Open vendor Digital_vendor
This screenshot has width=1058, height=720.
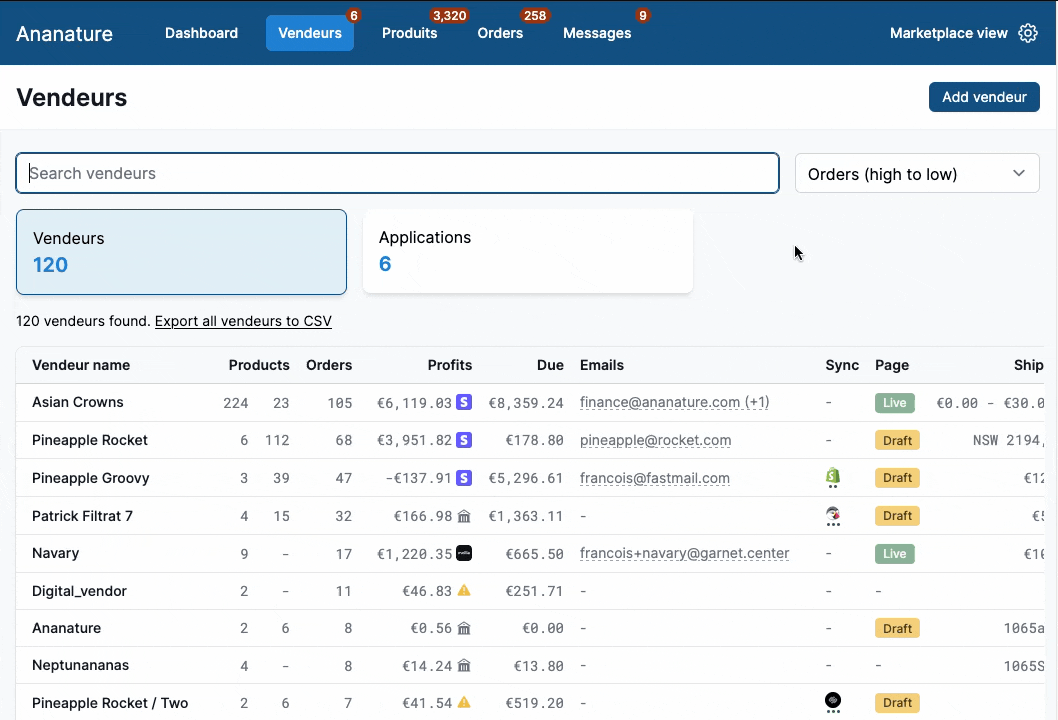pos(79,591)
